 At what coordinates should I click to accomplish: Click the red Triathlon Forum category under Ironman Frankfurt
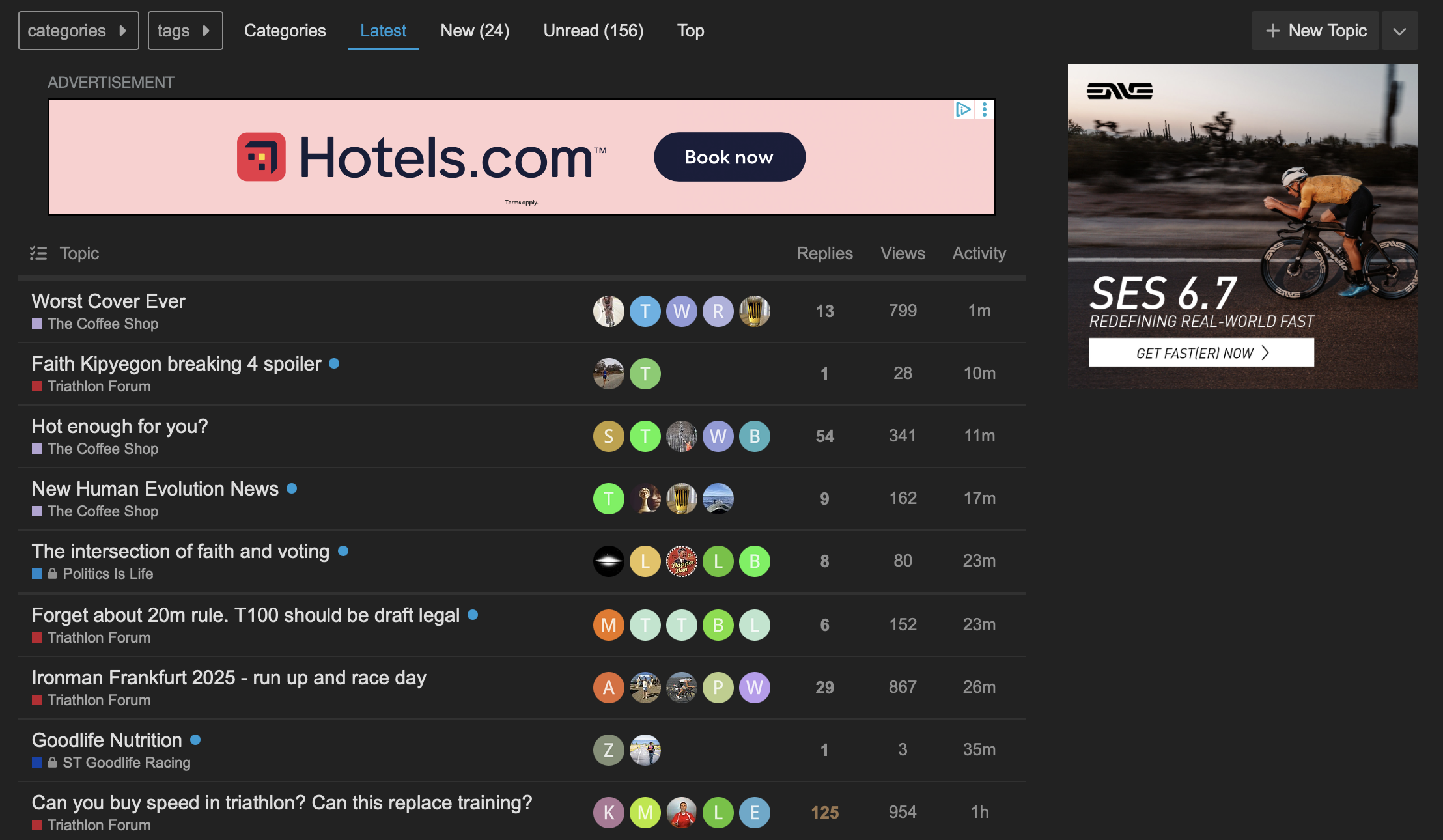point(98,700)
